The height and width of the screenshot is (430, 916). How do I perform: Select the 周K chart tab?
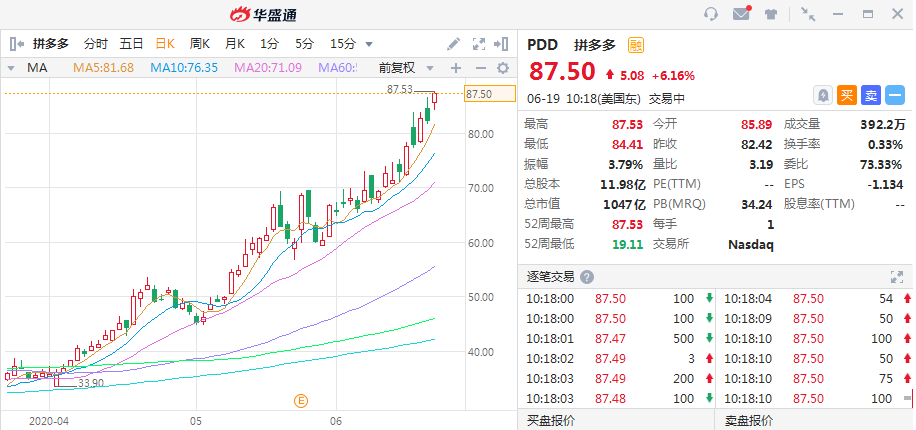click(x=200, y=44)
